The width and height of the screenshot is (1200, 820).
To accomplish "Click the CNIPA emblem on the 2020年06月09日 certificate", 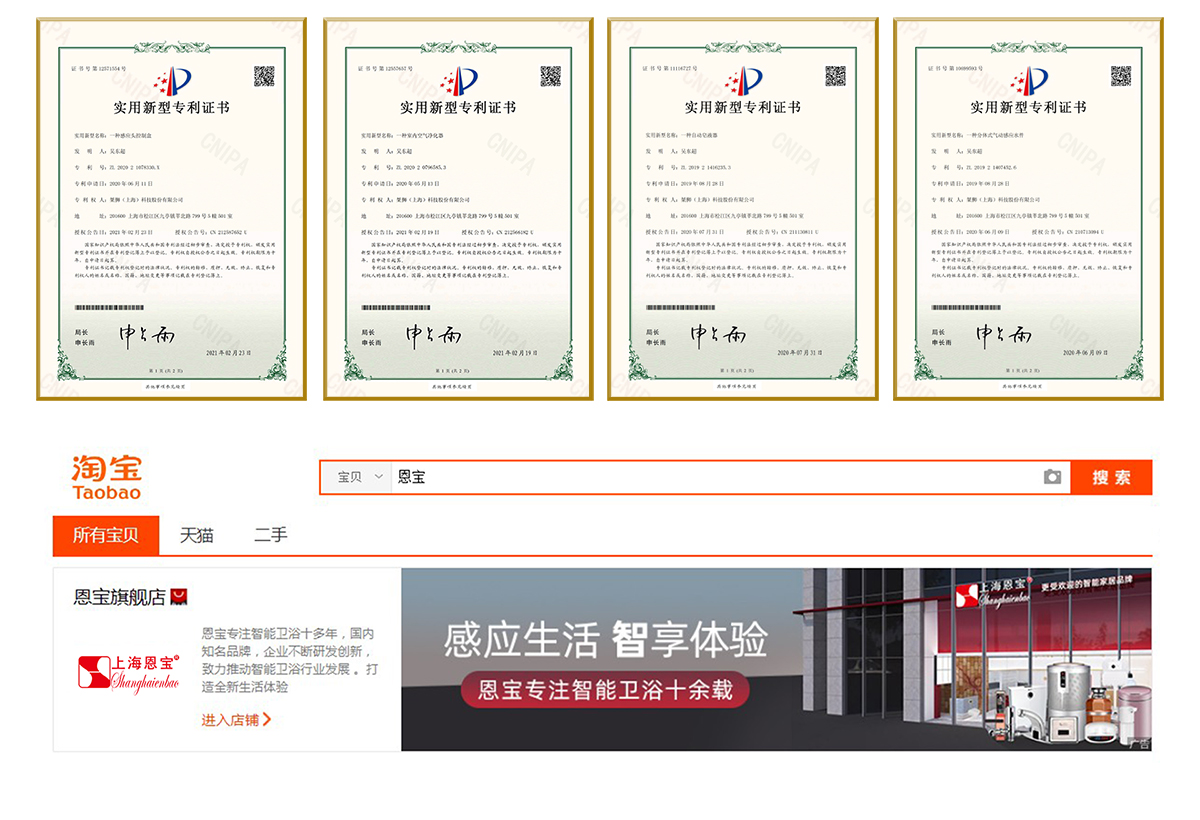I will [1029, 80].
